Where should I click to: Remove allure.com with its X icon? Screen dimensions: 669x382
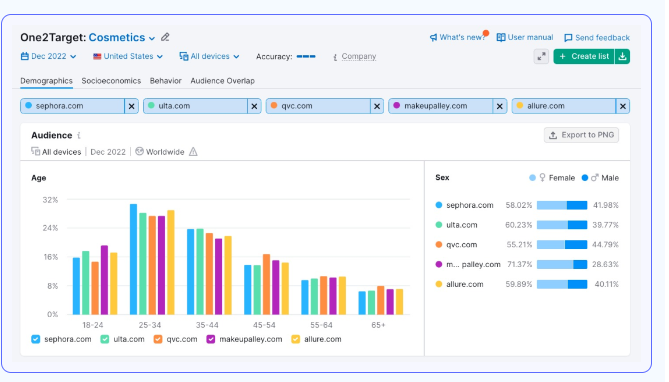623,106
